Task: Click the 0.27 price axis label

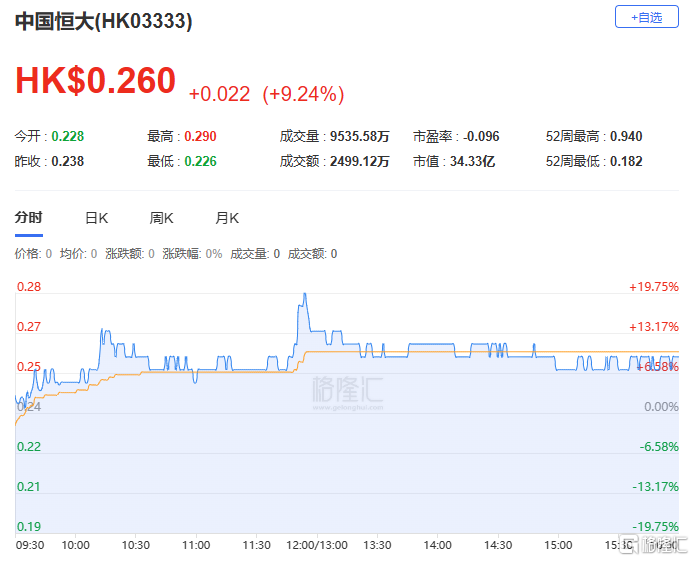Action: click(29, 327)
